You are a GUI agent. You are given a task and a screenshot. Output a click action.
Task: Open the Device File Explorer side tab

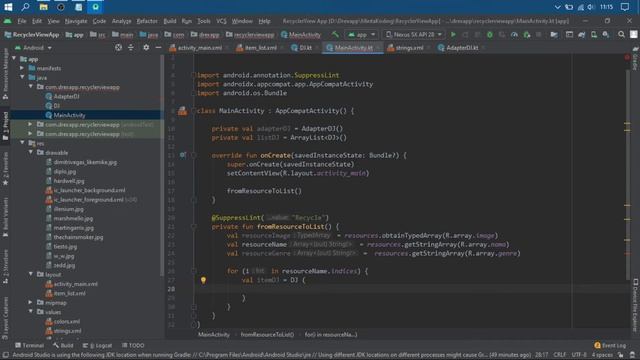point(636,305)
